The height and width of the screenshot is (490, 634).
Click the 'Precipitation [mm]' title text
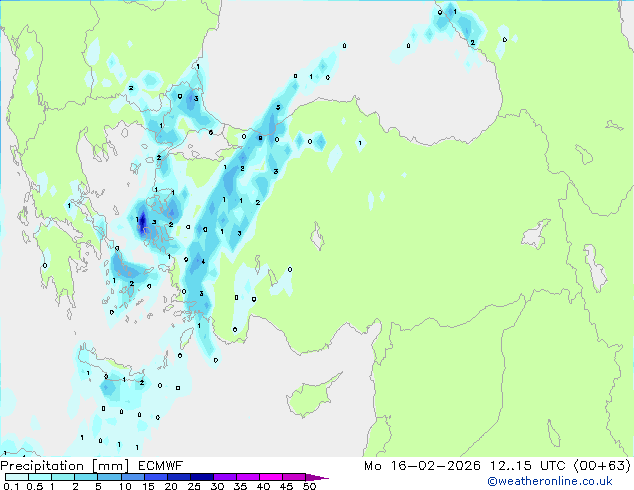(x=65, y=466)
